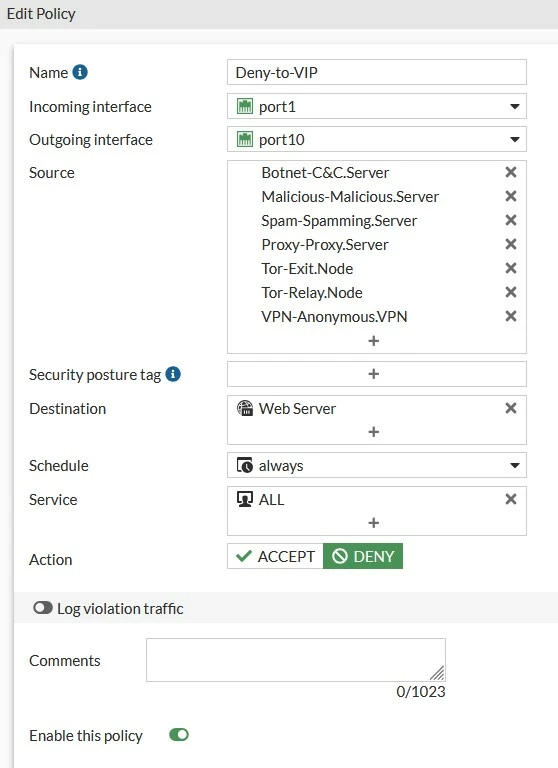Viewport: 558px width, 768px height.
Task: Set Action to ACCEPT
Action: (x=275, y=556)
